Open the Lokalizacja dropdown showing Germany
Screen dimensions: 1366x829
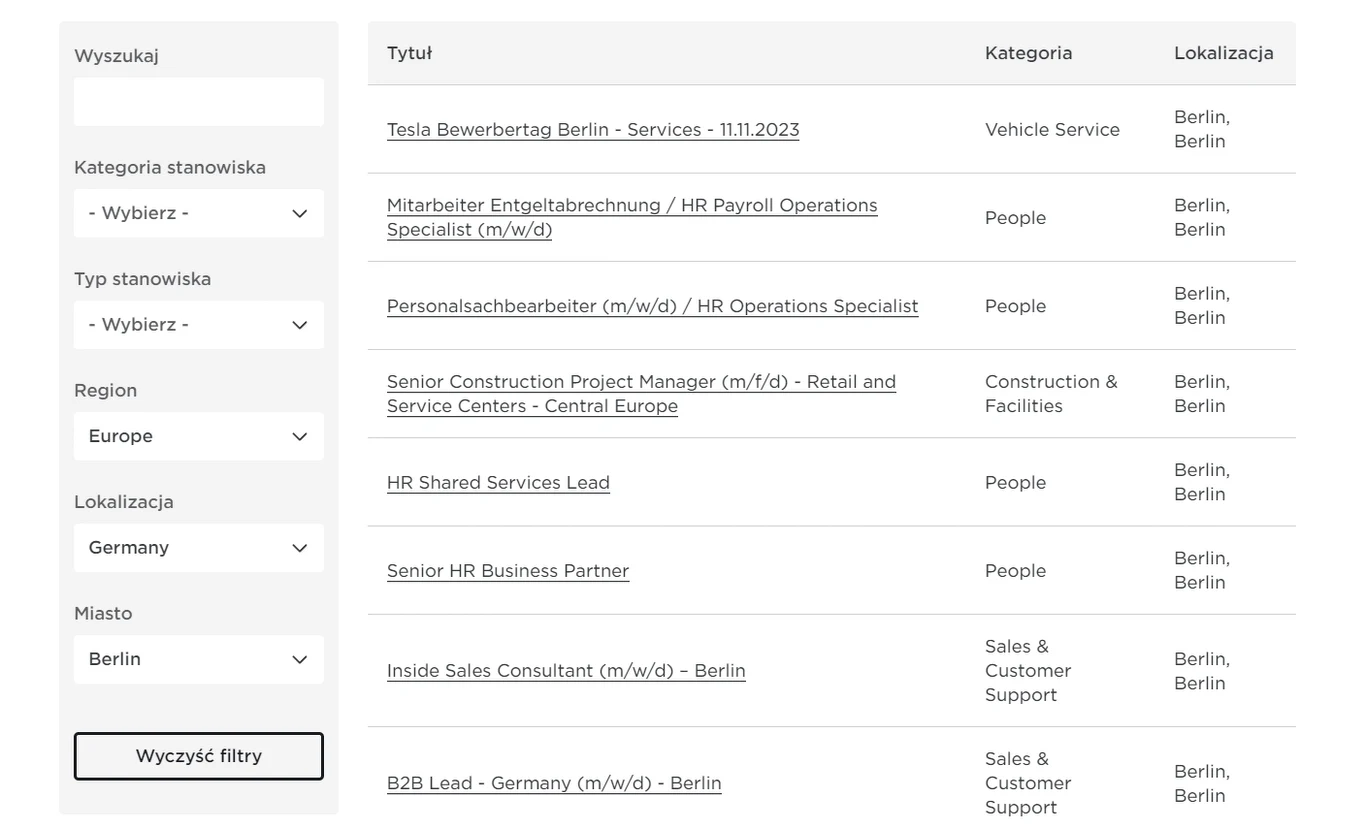coord(198,548)
